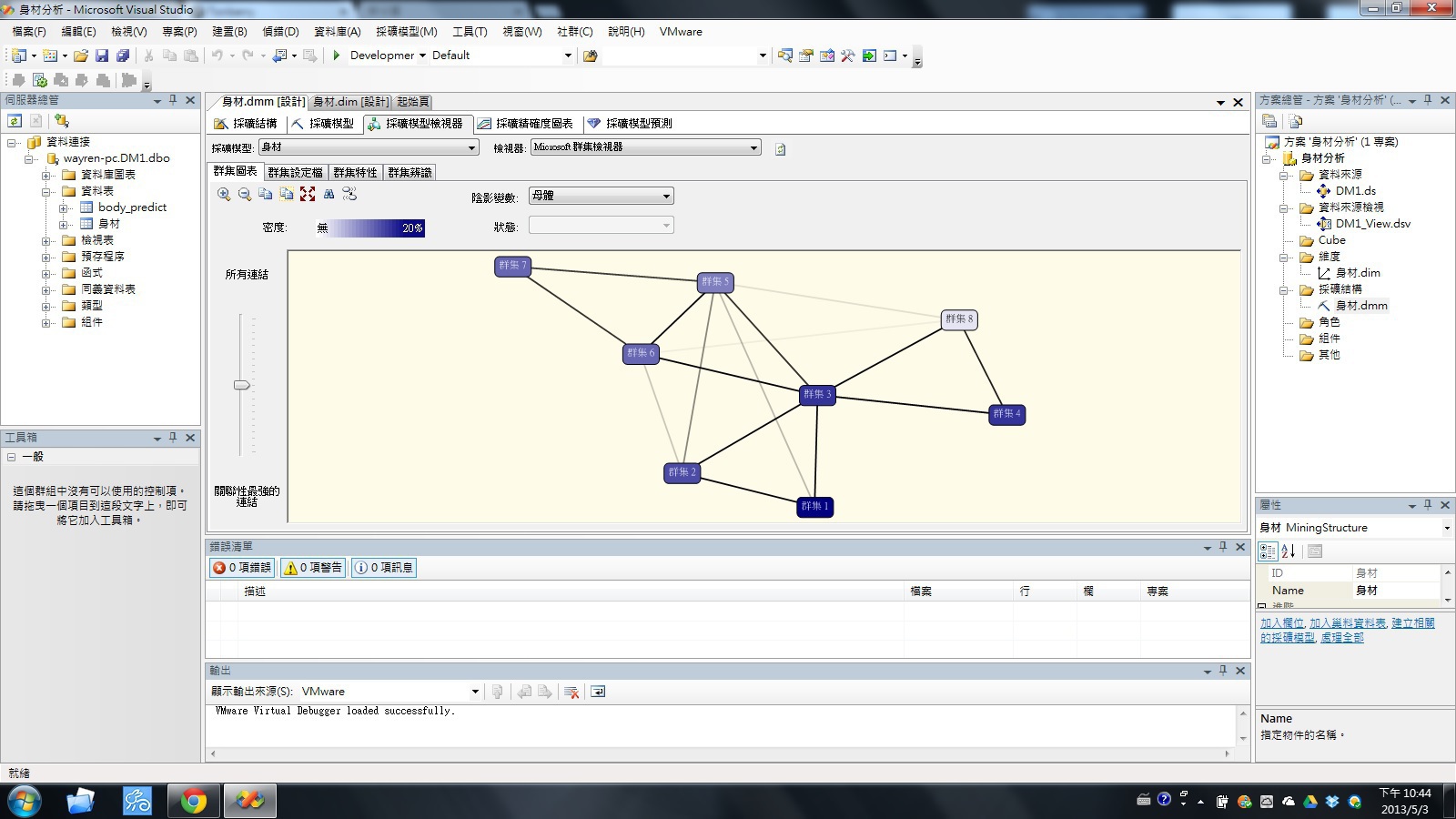Select the 群集 3 node in the diagram
Image resolution: width=1456 pixels, height=819 pixels.
816,394
